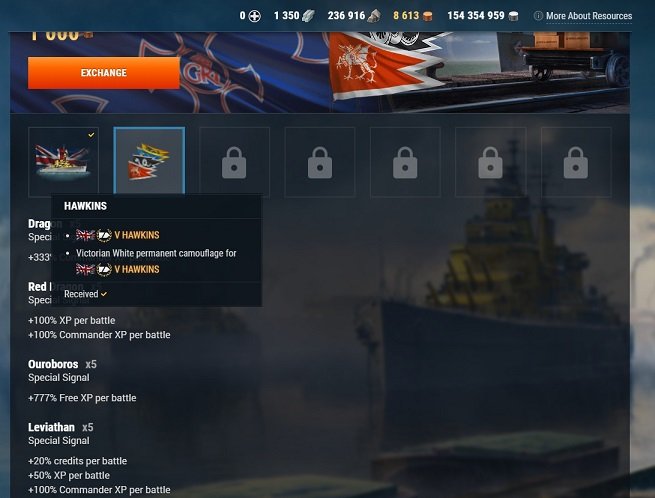The width and height of the screenshot is (655, 498).
Task: Click the info icon beside More About Resources
Action: pyautogui.click(x=538, y=16)
